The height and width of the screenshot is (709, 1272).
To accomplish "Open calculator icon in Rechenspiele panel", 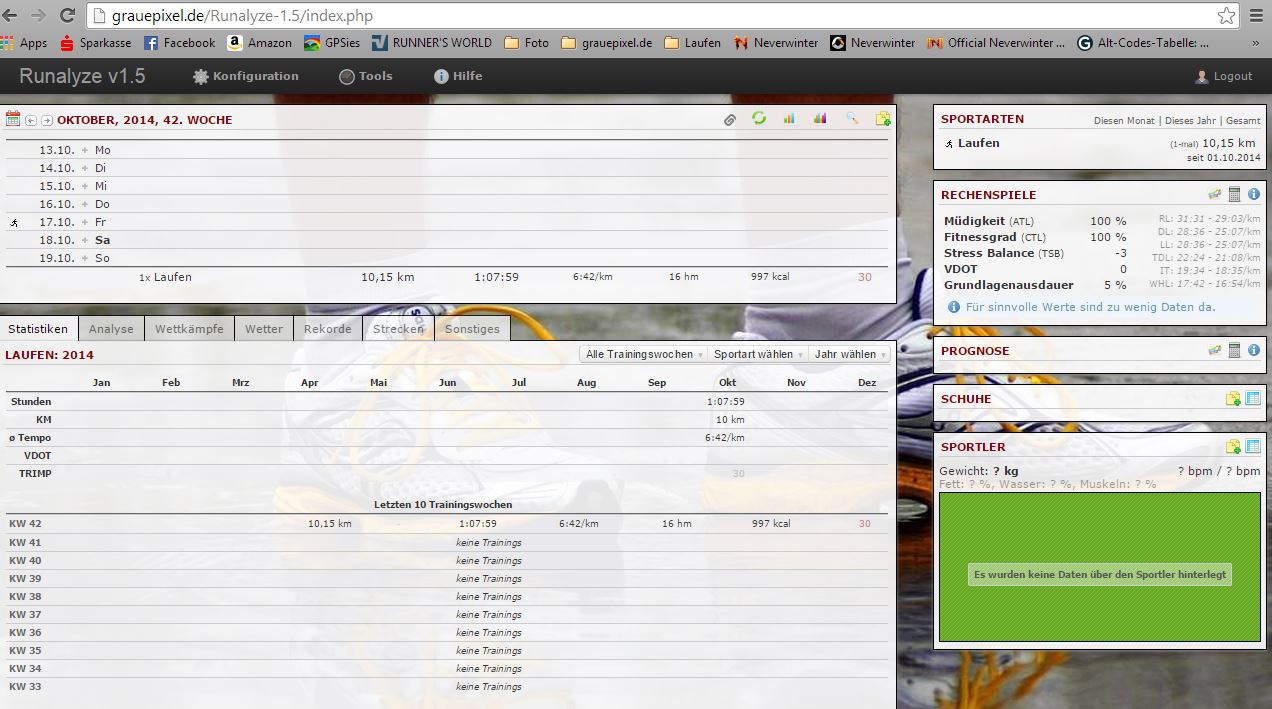I will tap(1234, 195).
